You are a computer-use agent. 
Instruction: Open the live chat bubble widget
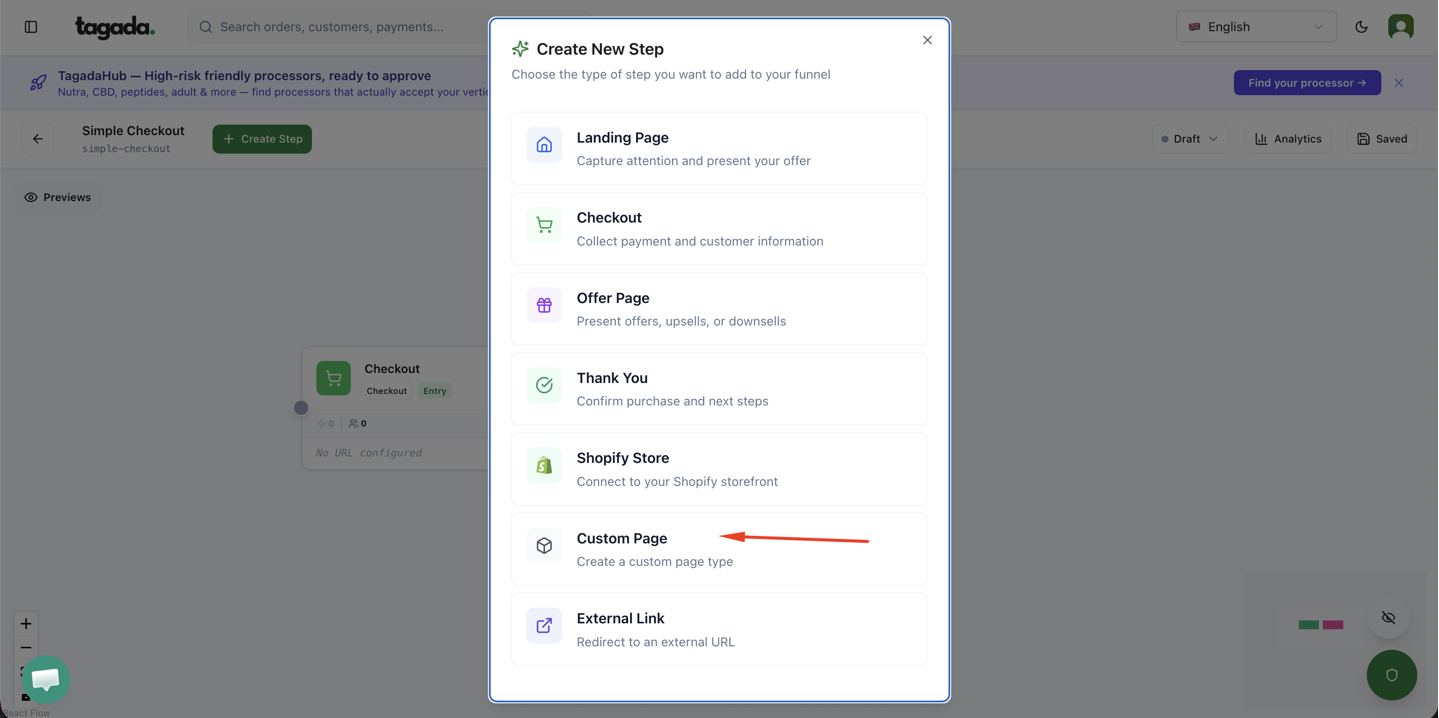point(45,679)
